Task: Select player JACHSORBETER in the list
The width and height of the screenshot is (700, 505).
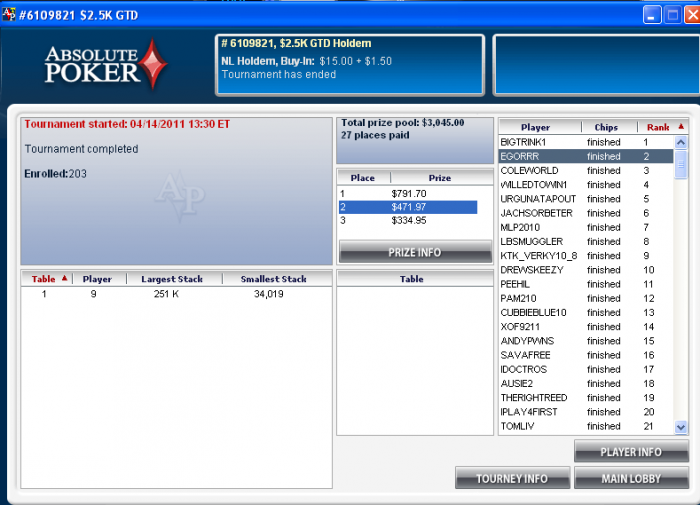Action: [586, 213]
